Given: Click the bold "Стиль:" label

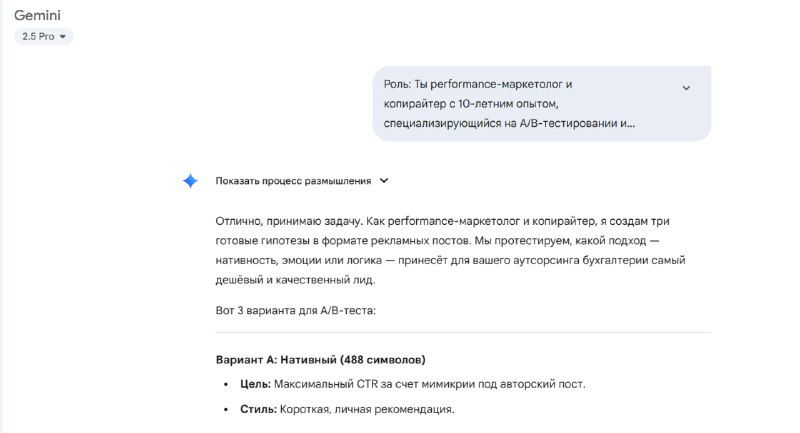Looking at the screenshot, I should tap(258, 409).
